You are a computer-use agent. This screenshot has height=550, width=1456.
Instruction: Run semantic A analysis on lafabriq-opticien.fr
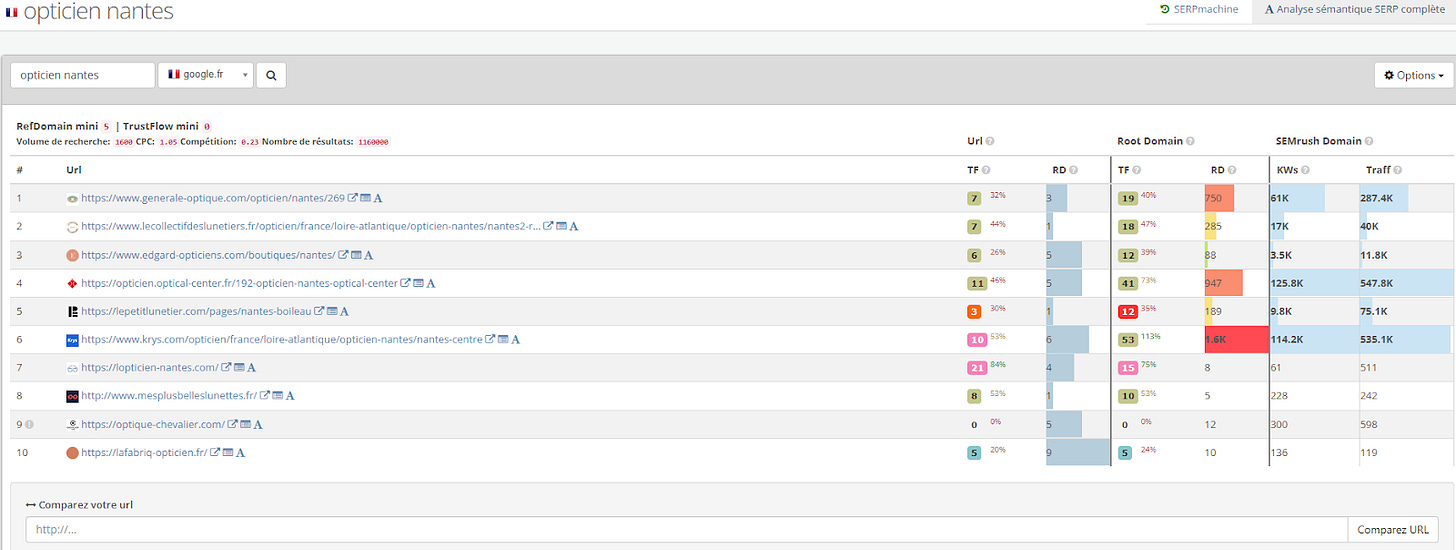point(240,452)
